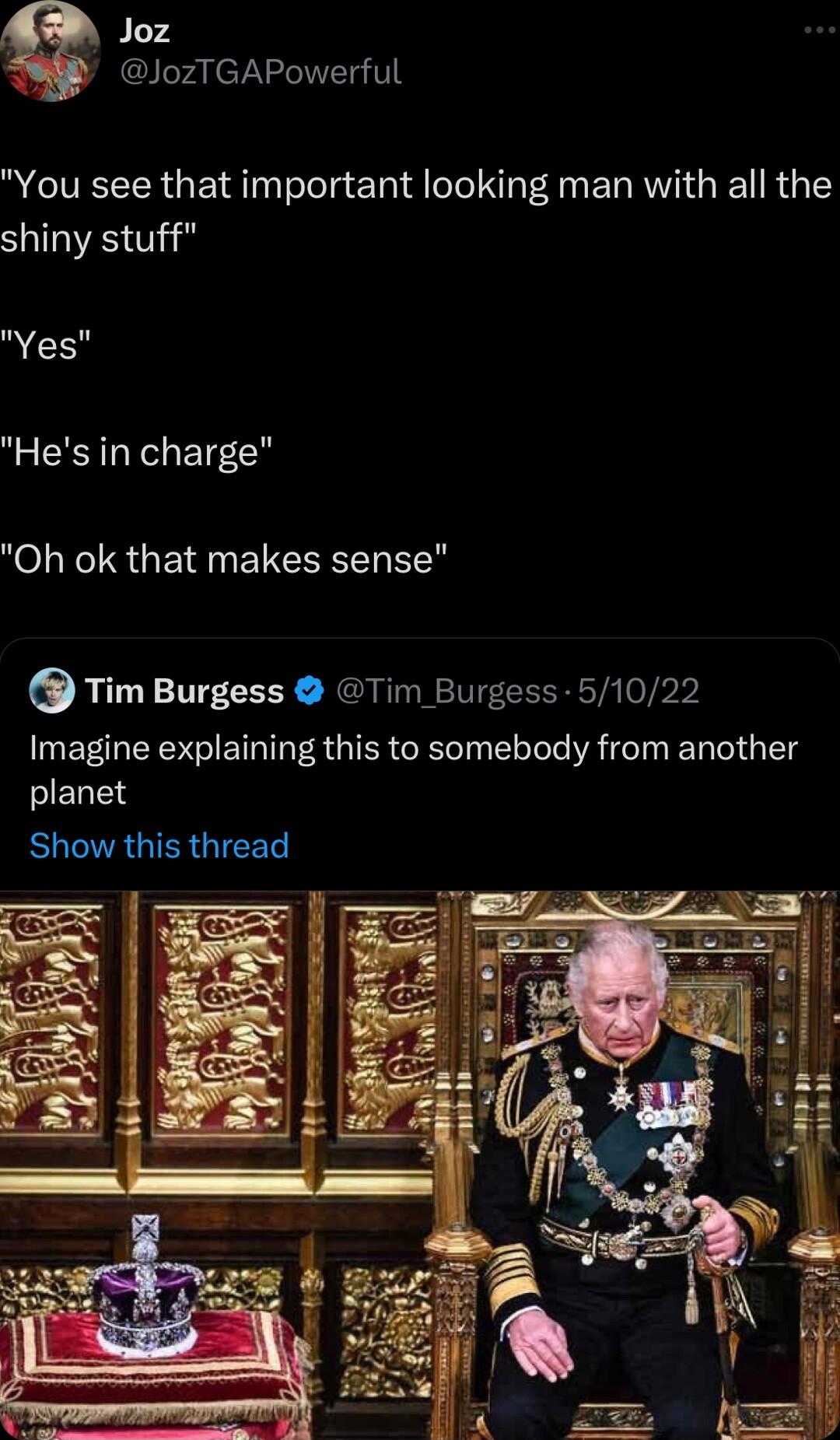Tap the "Yes" line of the tweet

tap(47, 345)
